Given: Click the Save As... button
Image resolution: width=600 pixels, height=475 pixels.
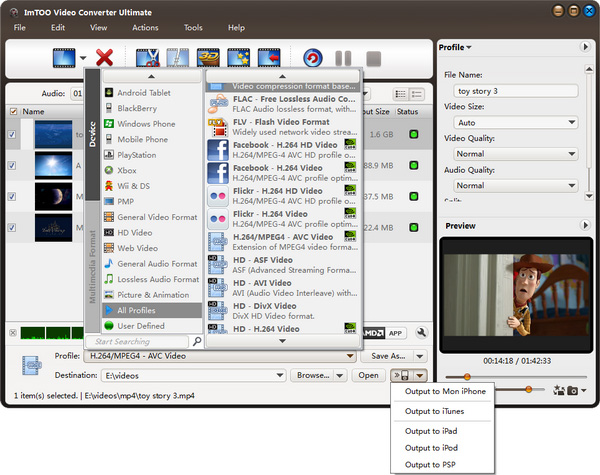Looking at the screenshot, I should coord(388,356).
